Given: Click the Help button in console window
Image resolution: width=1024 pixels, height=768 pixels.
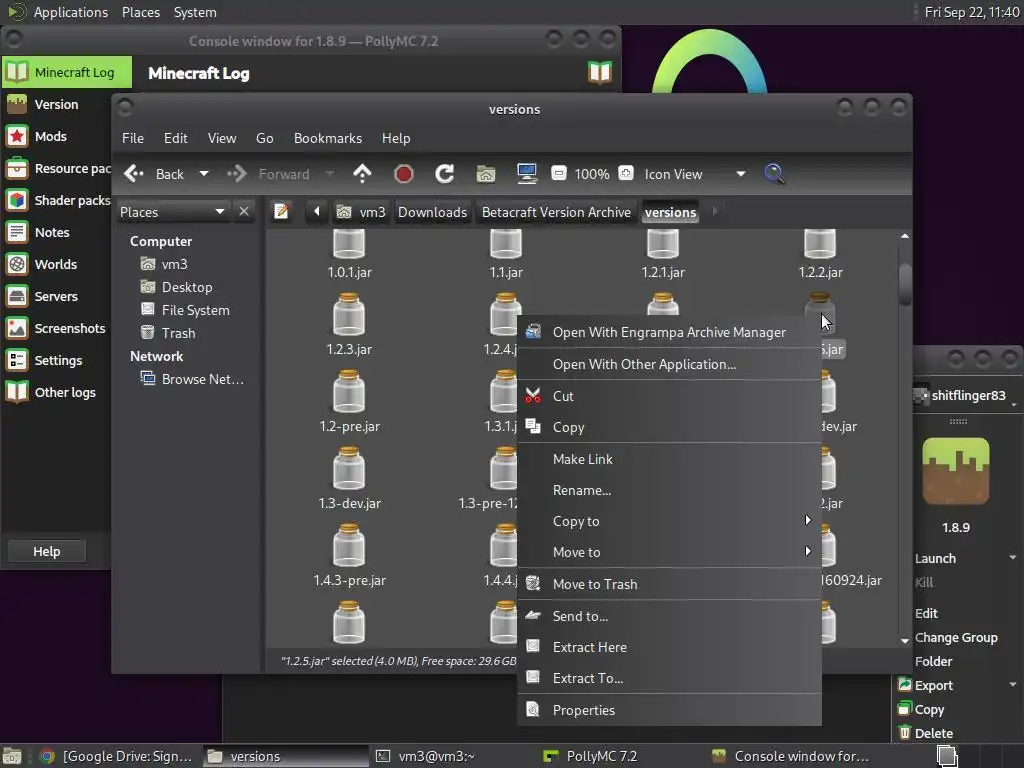Looking at the screenshot, I should [46, 551].
